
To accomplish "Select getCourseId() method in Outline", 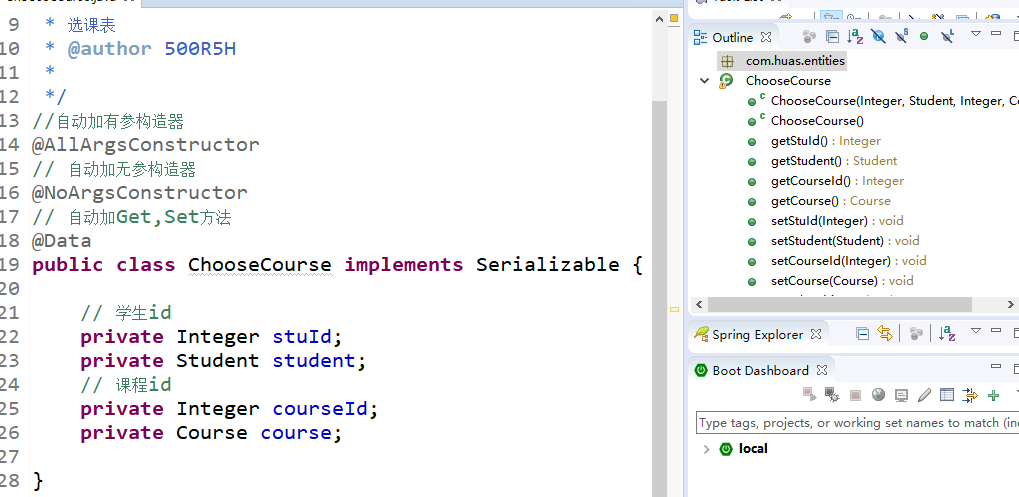I will 837,181.
